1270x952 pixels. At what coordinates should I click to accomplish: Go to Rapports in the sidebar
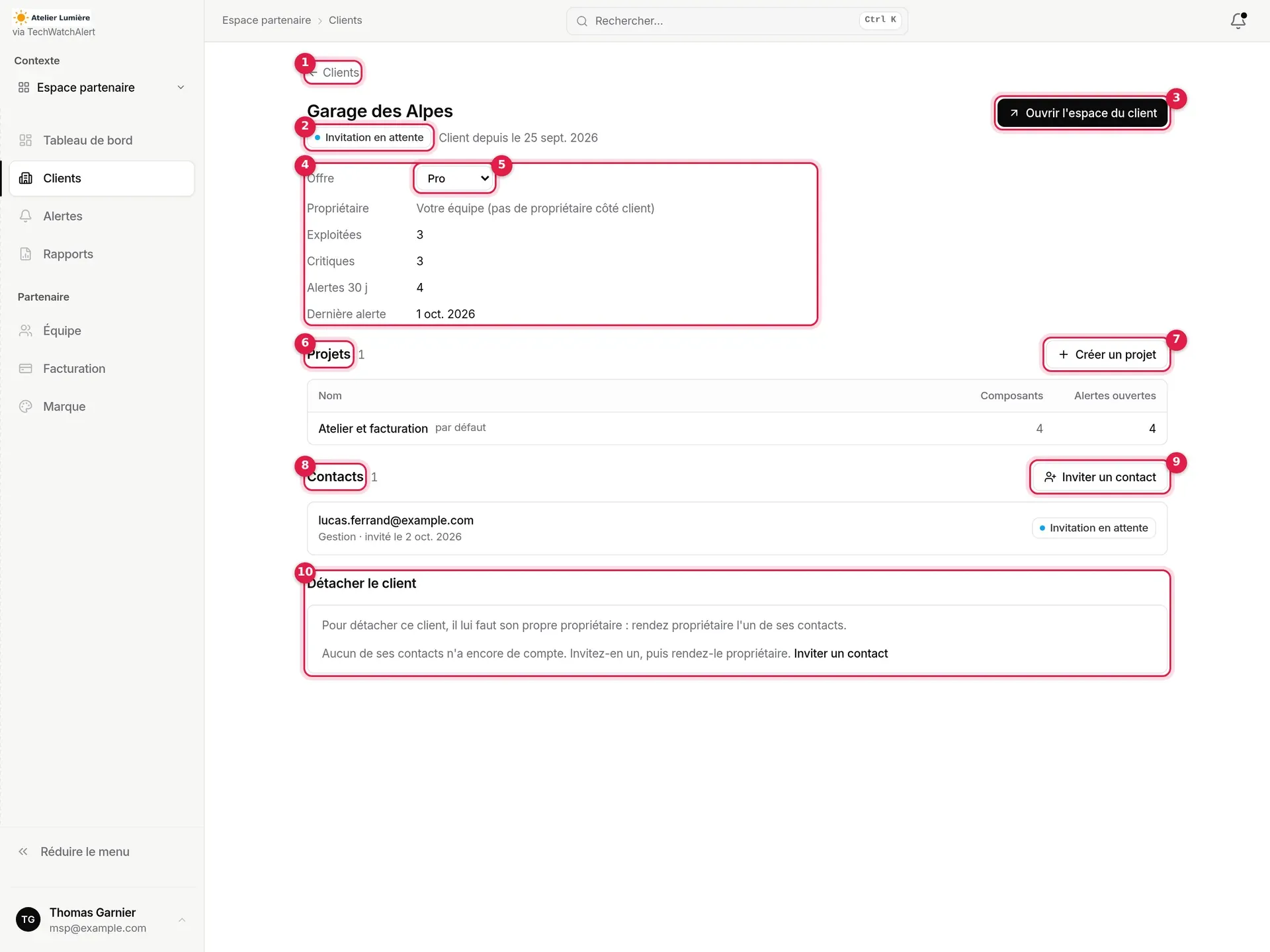coord(102,254)
